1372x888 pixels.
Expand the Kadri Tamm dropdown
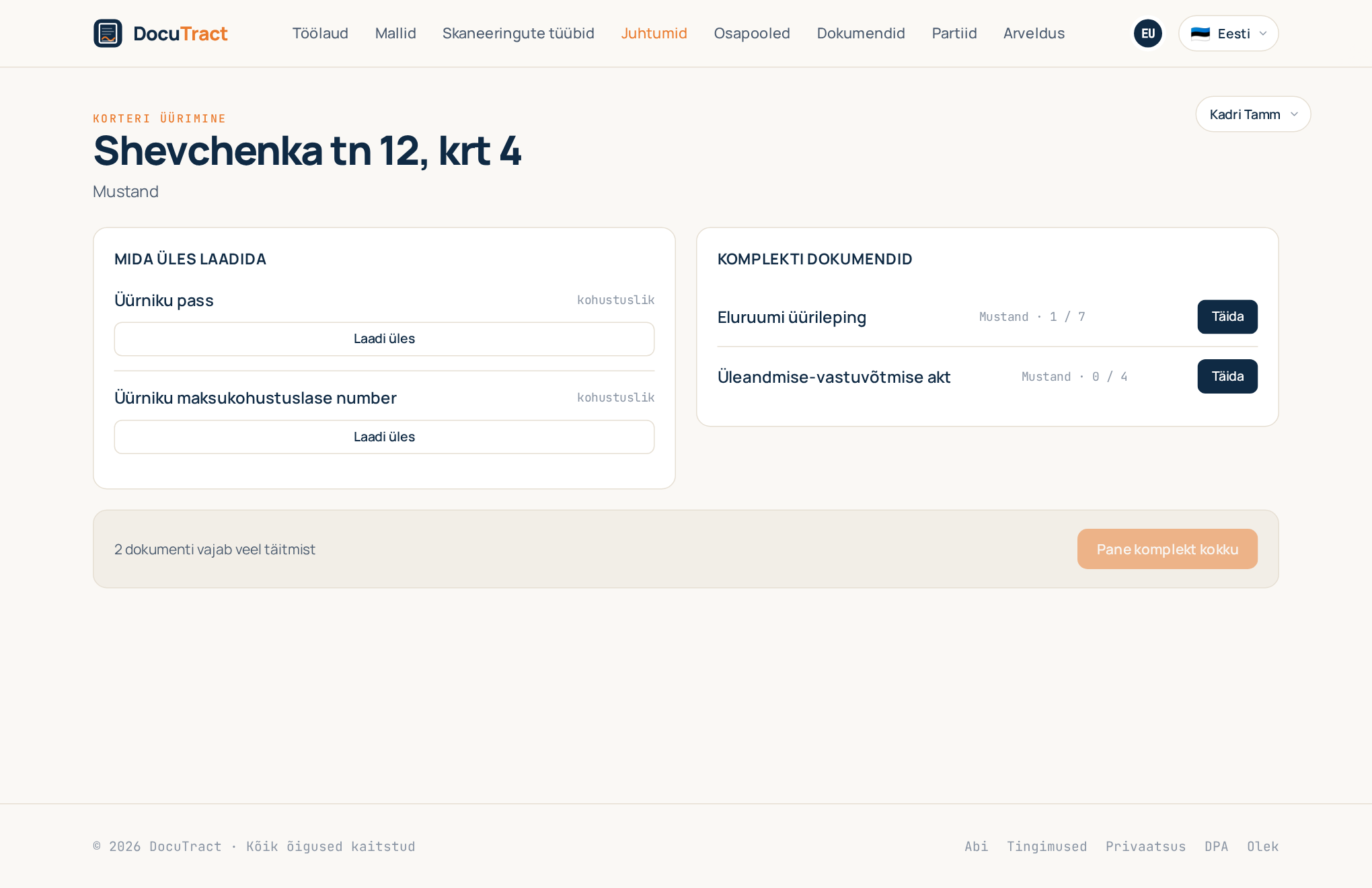pyautogui.click(x=1252, y=114)
